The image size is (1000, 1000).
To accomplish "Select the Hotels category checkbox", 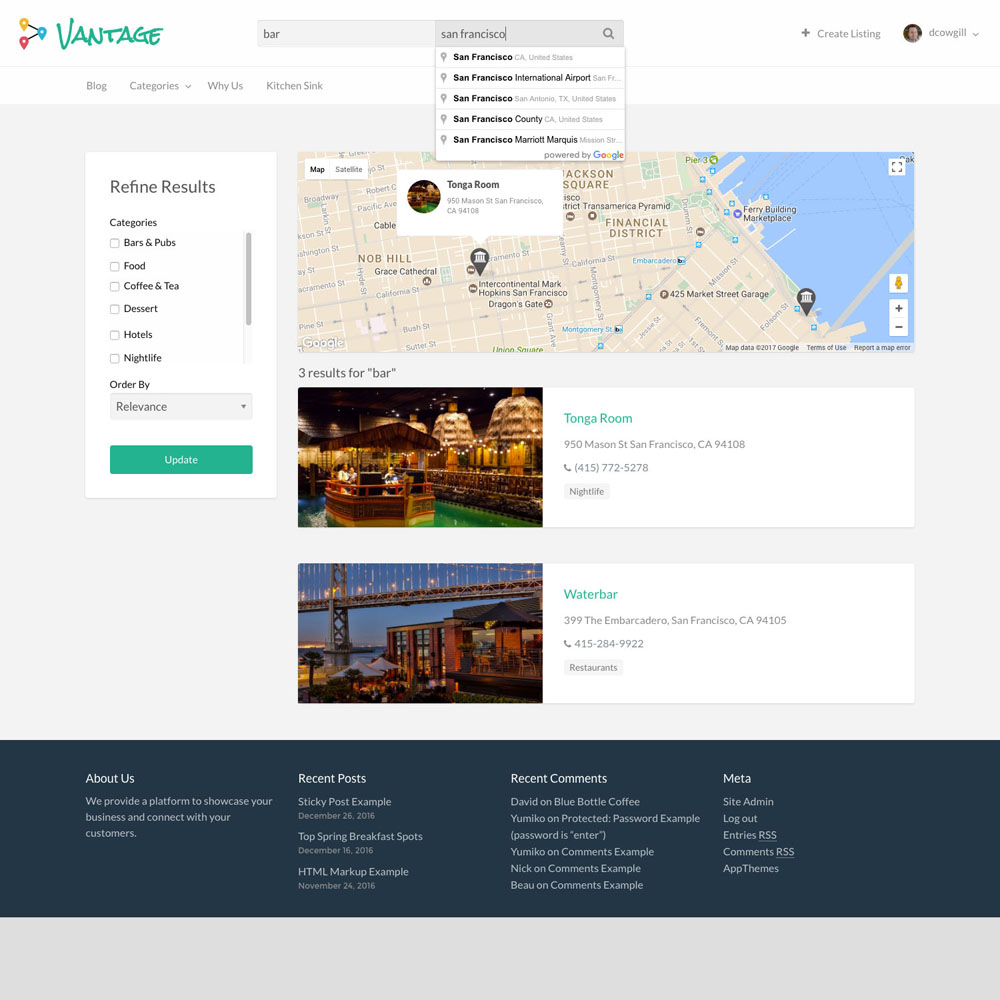I will [115, 335].
